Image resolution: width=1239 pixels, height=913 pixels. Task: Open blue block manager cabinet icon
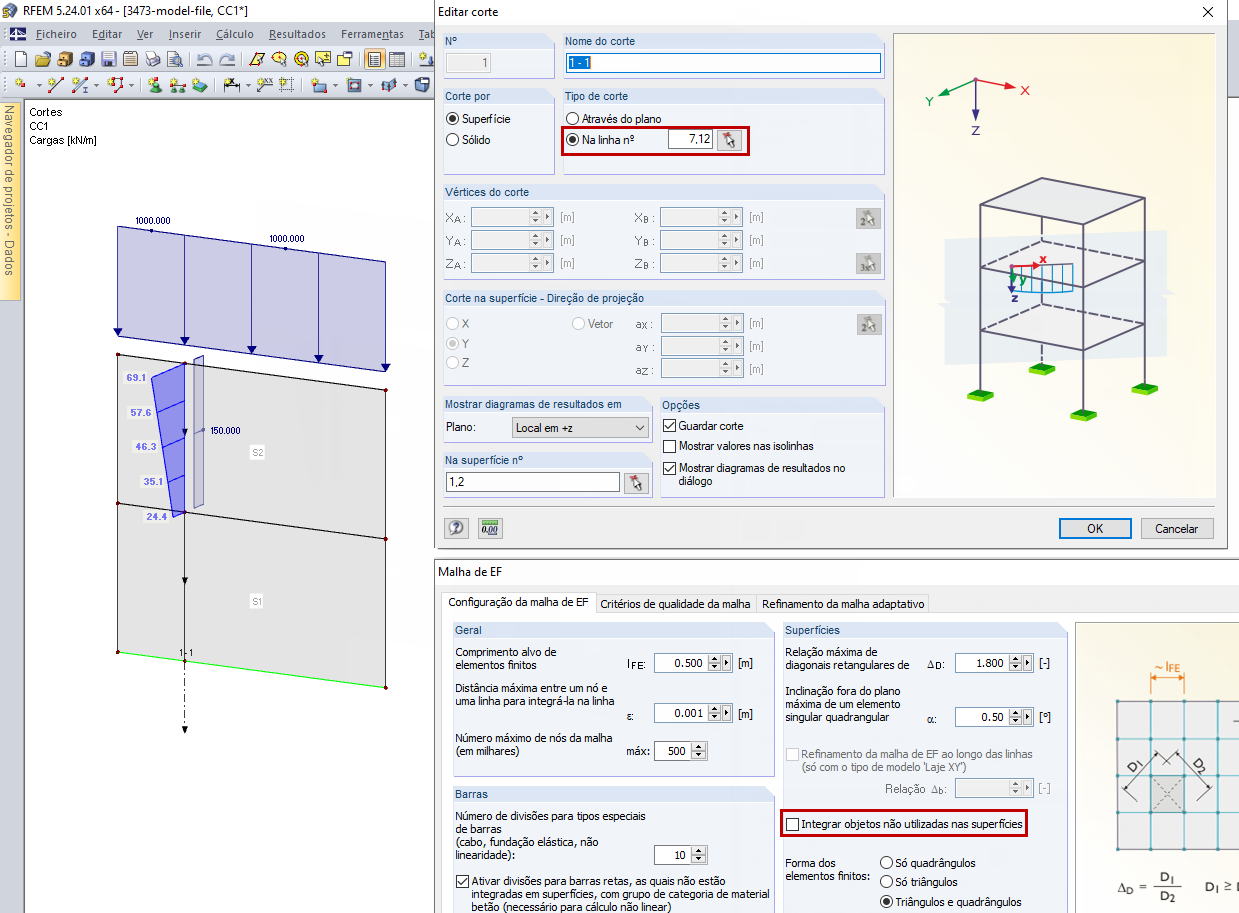87,59
